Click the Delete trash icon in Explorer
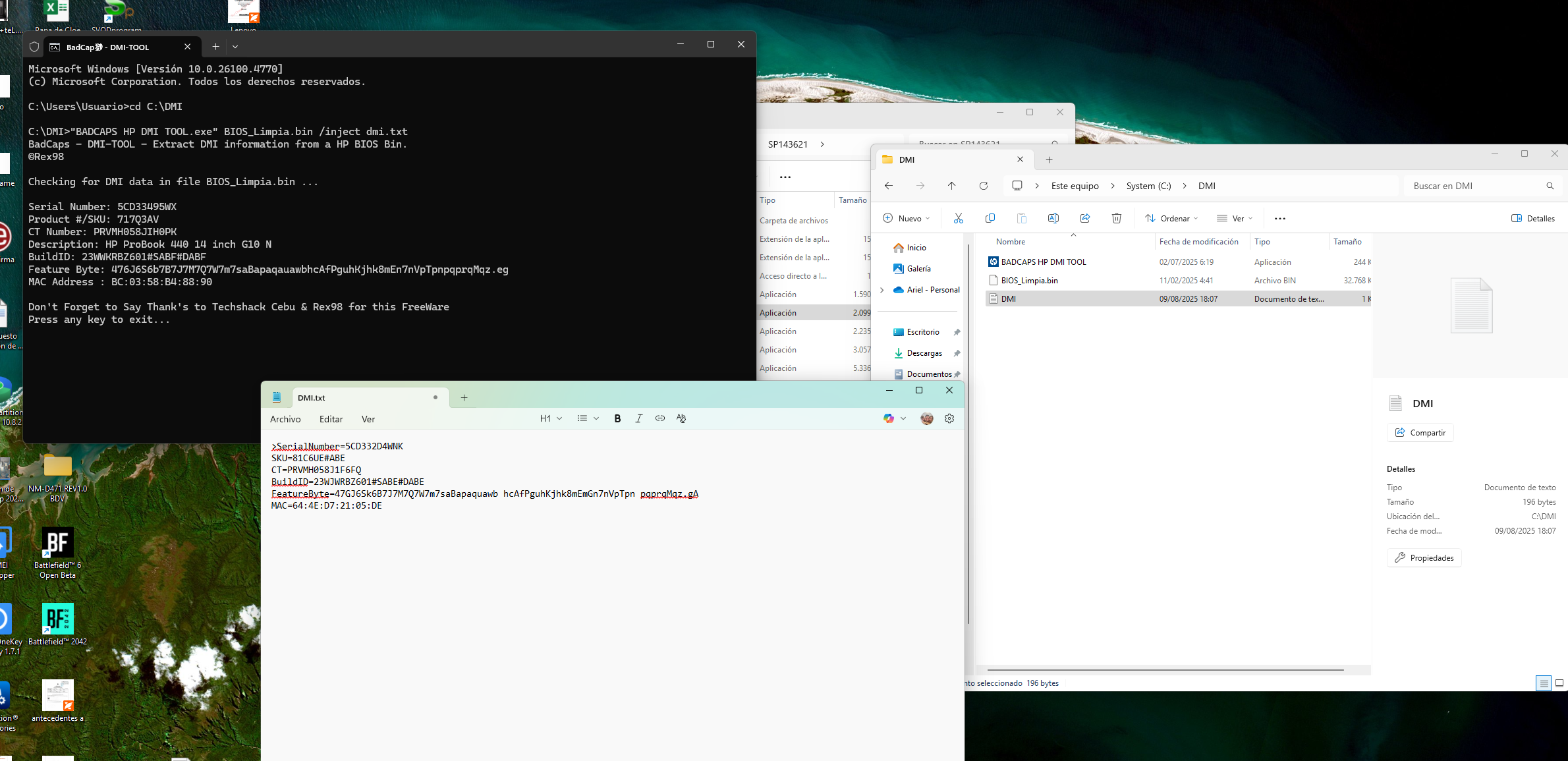The image size is (1568, 761). 1116,218
